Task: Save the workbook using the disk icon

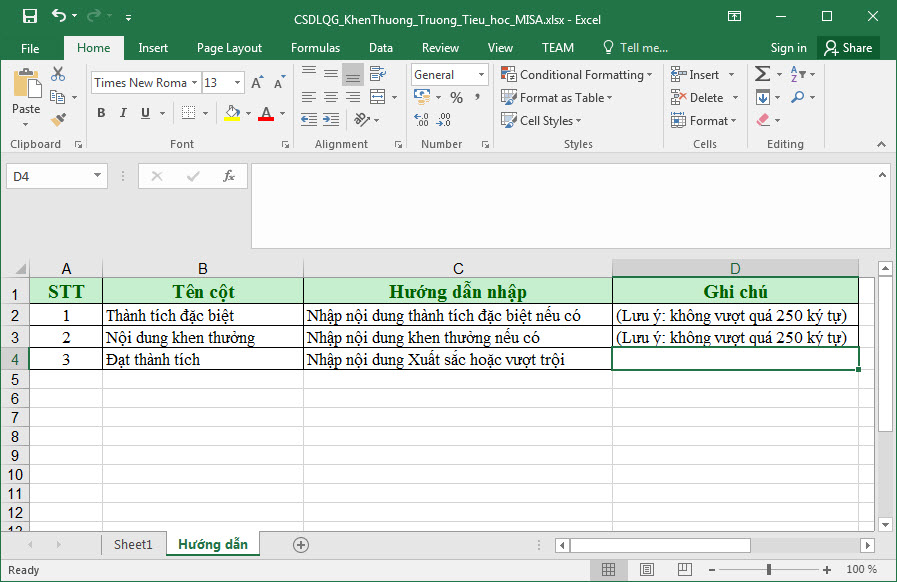Action: pos(29,17)
